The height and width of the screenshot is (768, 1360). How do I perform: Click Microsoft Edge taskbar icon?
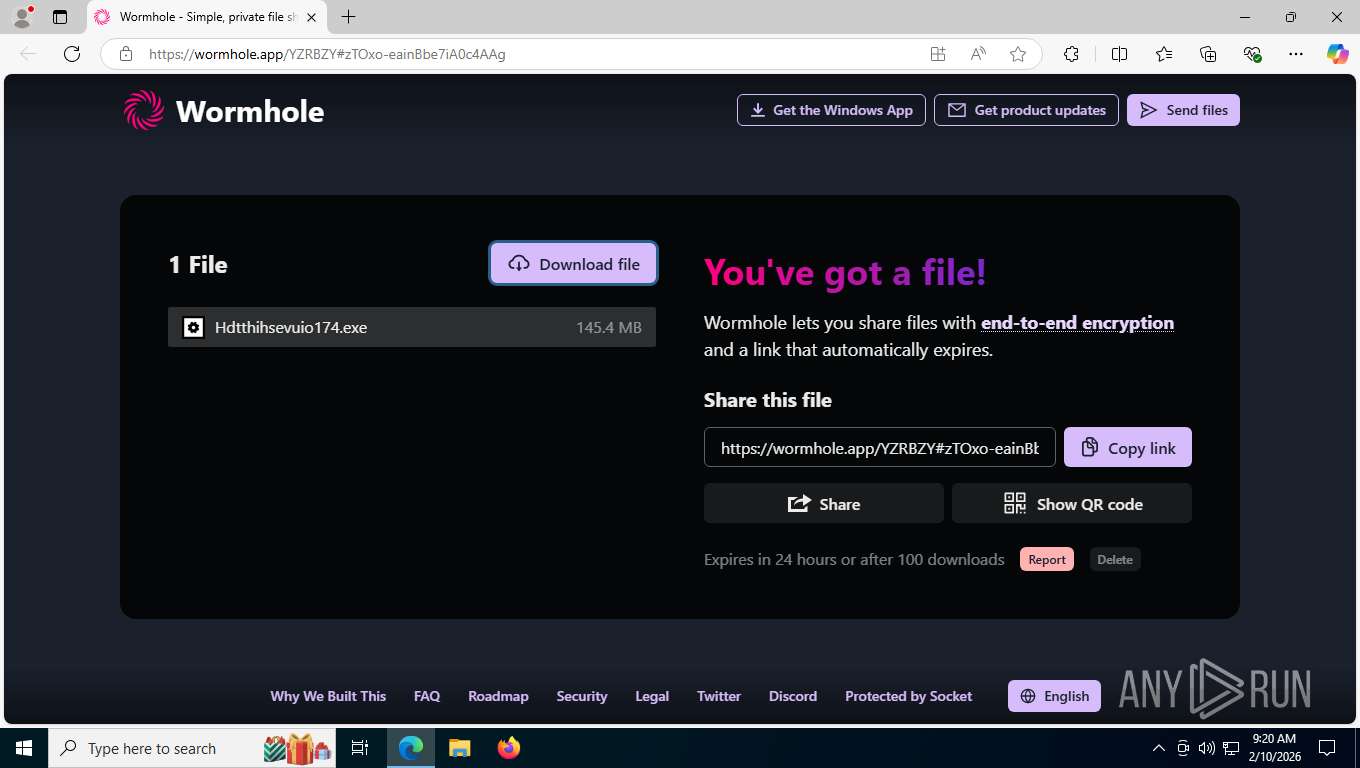tap(411, 748)
